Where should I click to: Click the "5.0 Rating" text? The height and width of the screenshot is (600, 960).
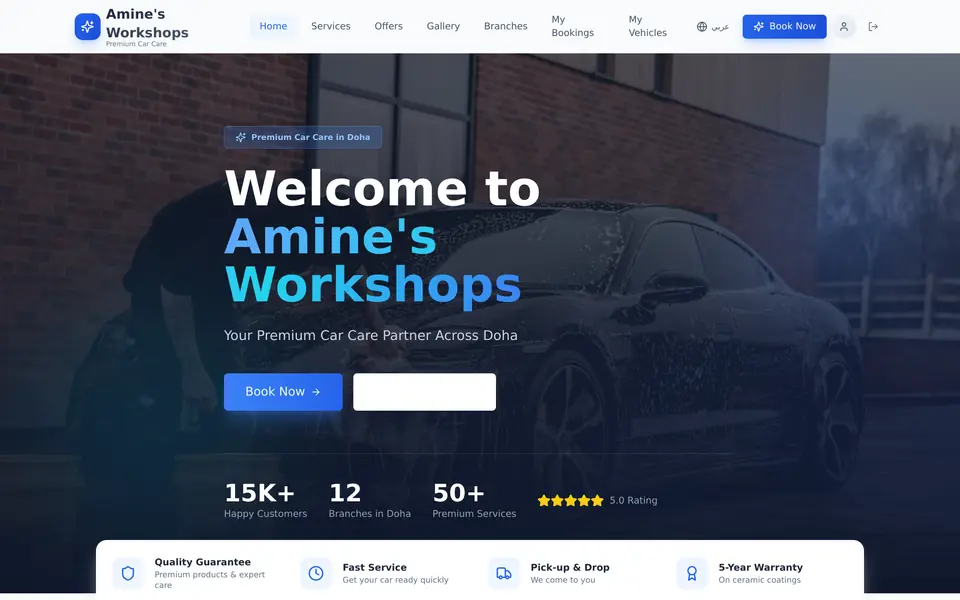[634, 500]
